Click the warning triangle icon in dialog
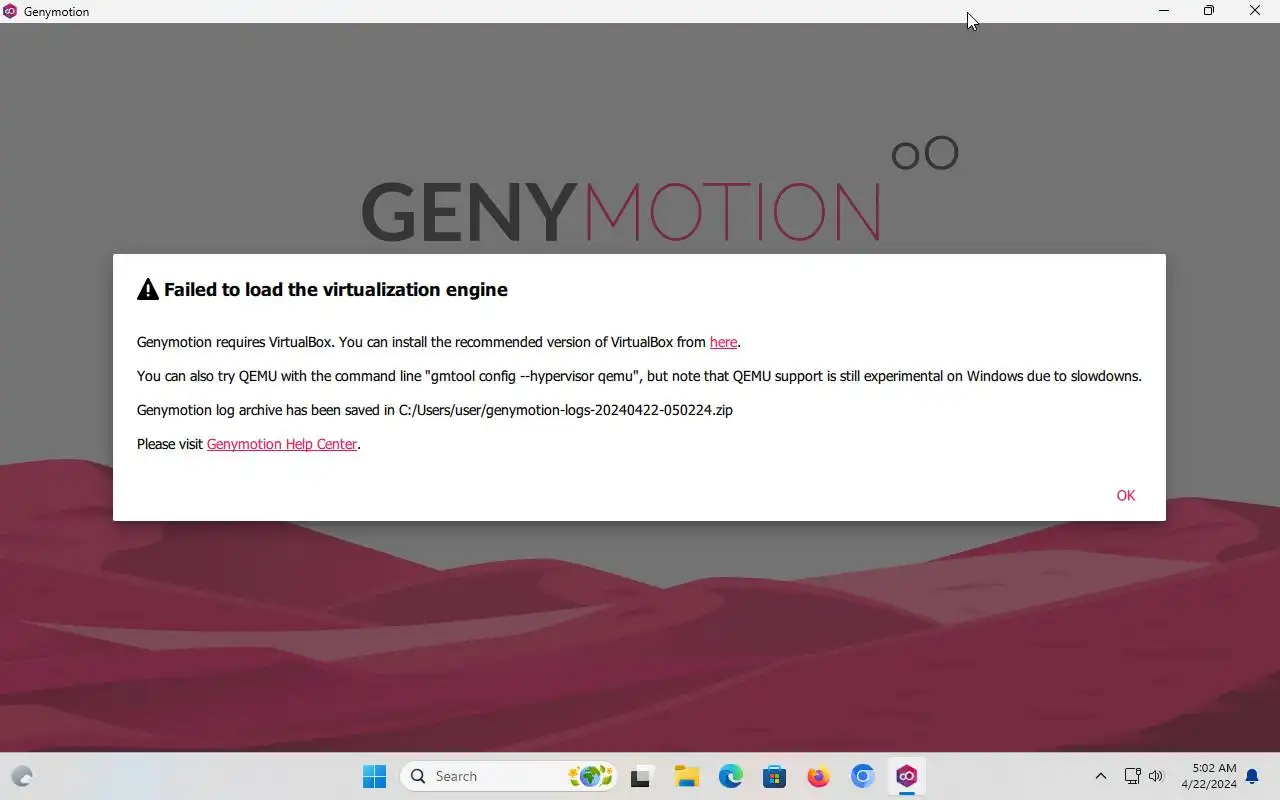Image resolution: width=1280 pixels, height=800 pixels. [x=148, y=290]
